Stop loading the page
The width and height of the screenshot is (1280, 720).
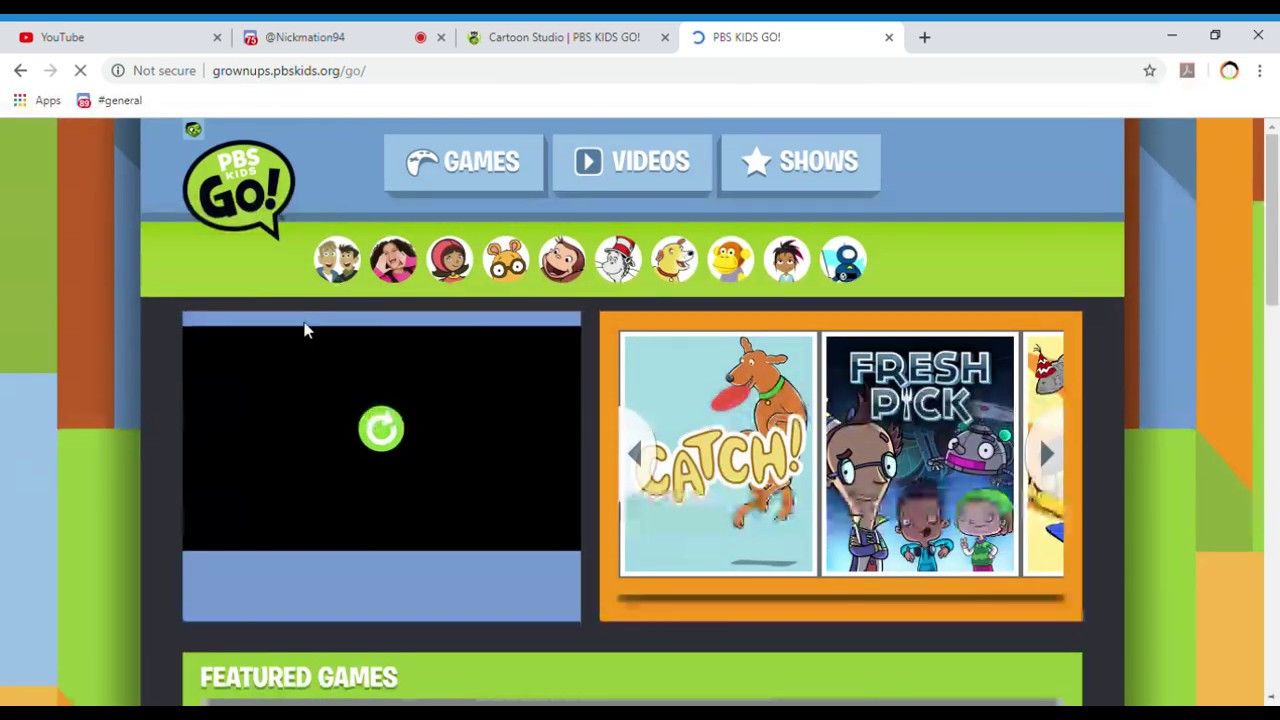click(x=81, y=70)
